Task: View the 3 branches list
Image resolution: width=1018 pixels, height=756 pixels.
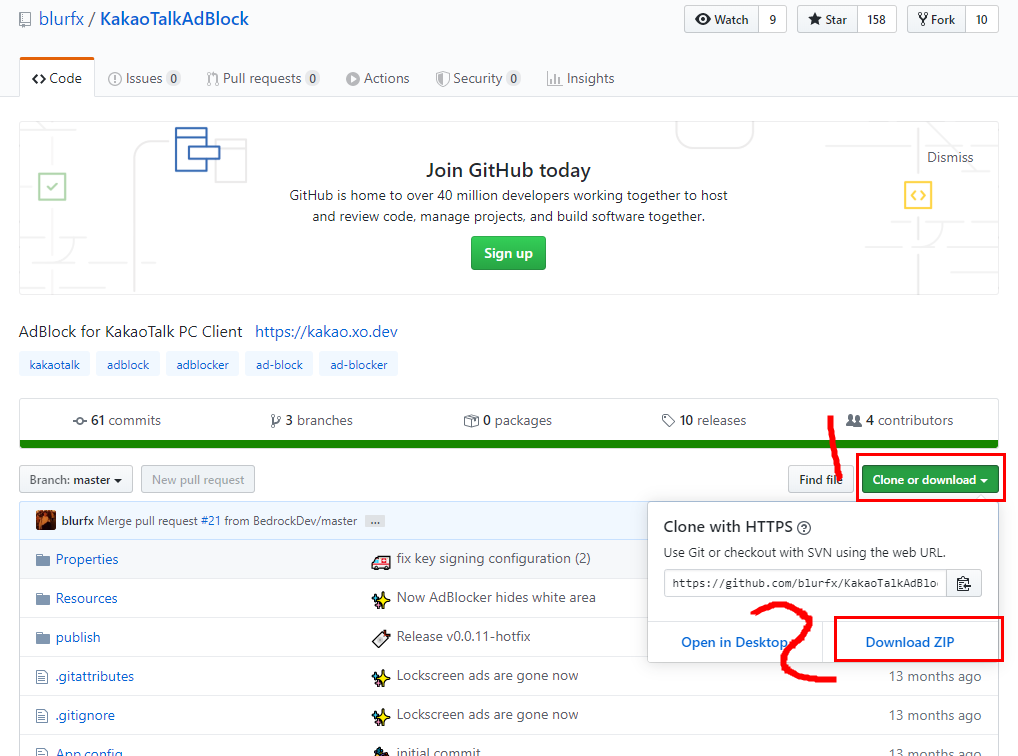Action: [312, 420]
